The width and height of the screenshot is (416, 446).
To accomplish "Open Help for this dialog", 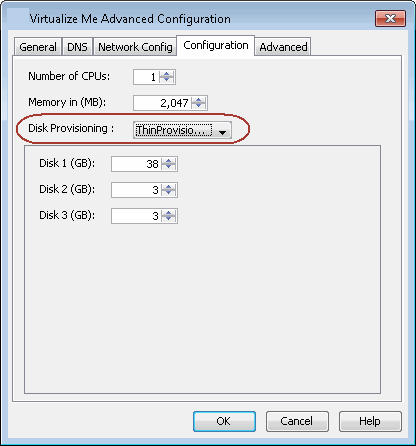I will (370, 421).
